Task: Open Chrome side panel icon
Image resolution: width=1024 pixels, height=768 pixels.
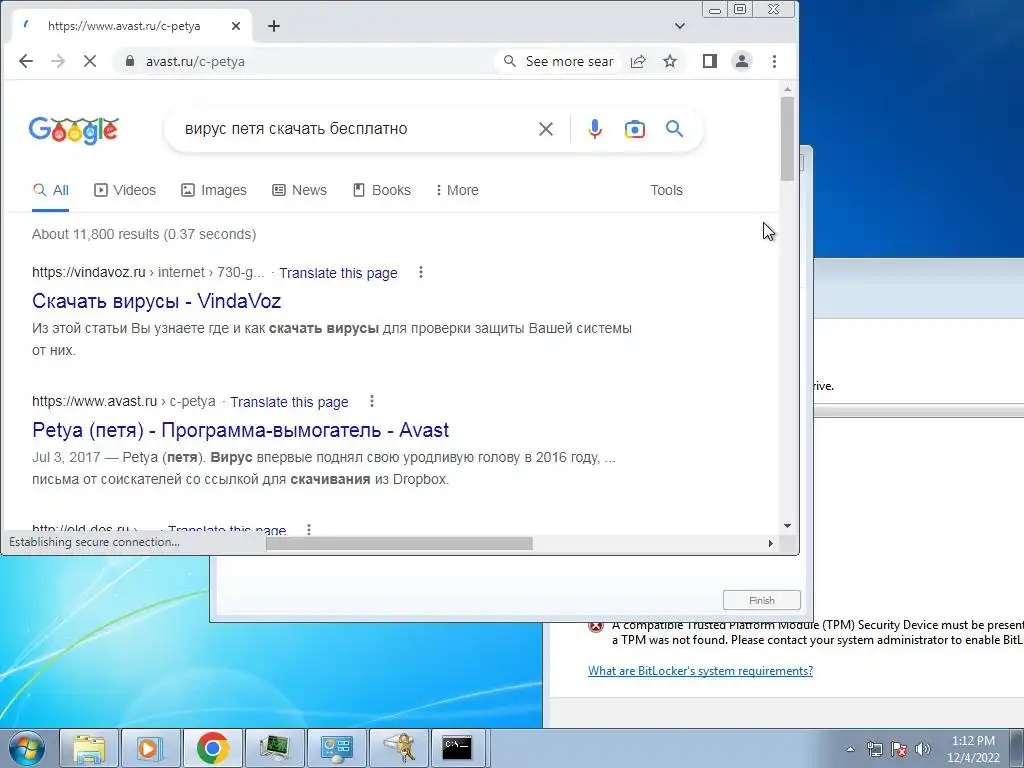Action: click(710, 61)
